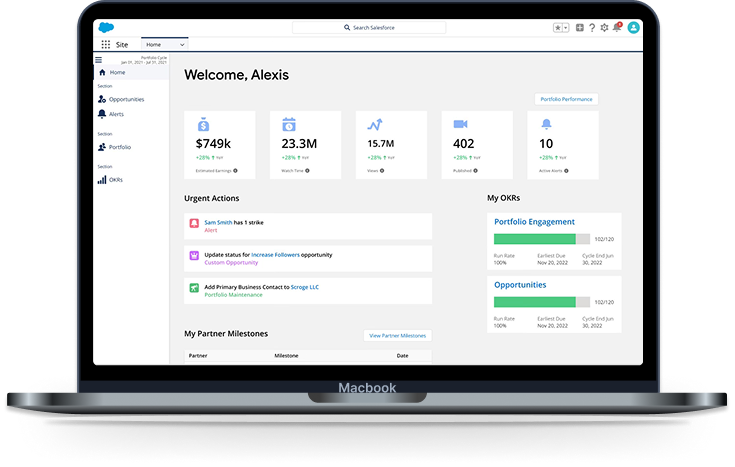Click the global actions plus icon

pyautogui.click(x=579, y=28)
